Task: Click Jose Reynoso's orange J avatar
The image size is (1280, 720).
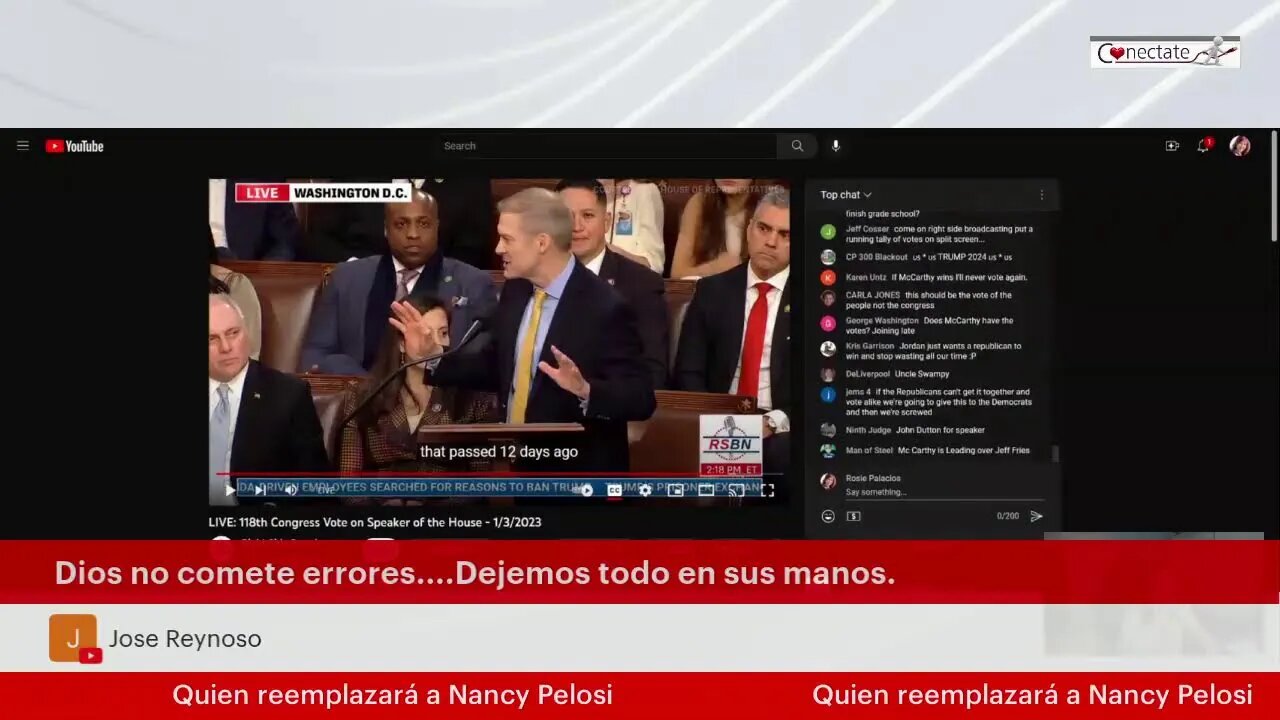Action: coord(73,638)
